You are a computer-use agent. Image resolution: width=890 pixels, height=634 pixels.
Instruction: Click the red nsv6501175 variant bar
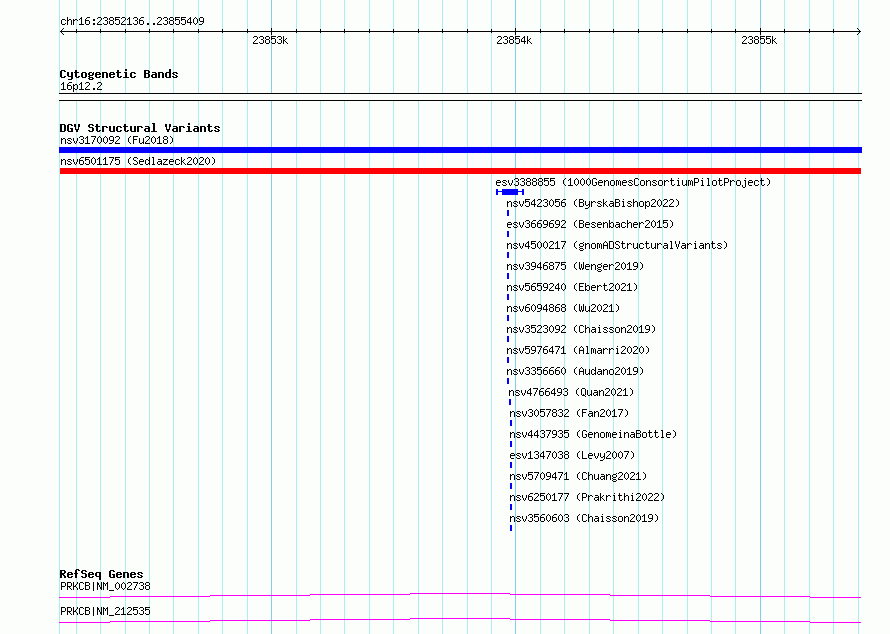click(x=460, y=171)
